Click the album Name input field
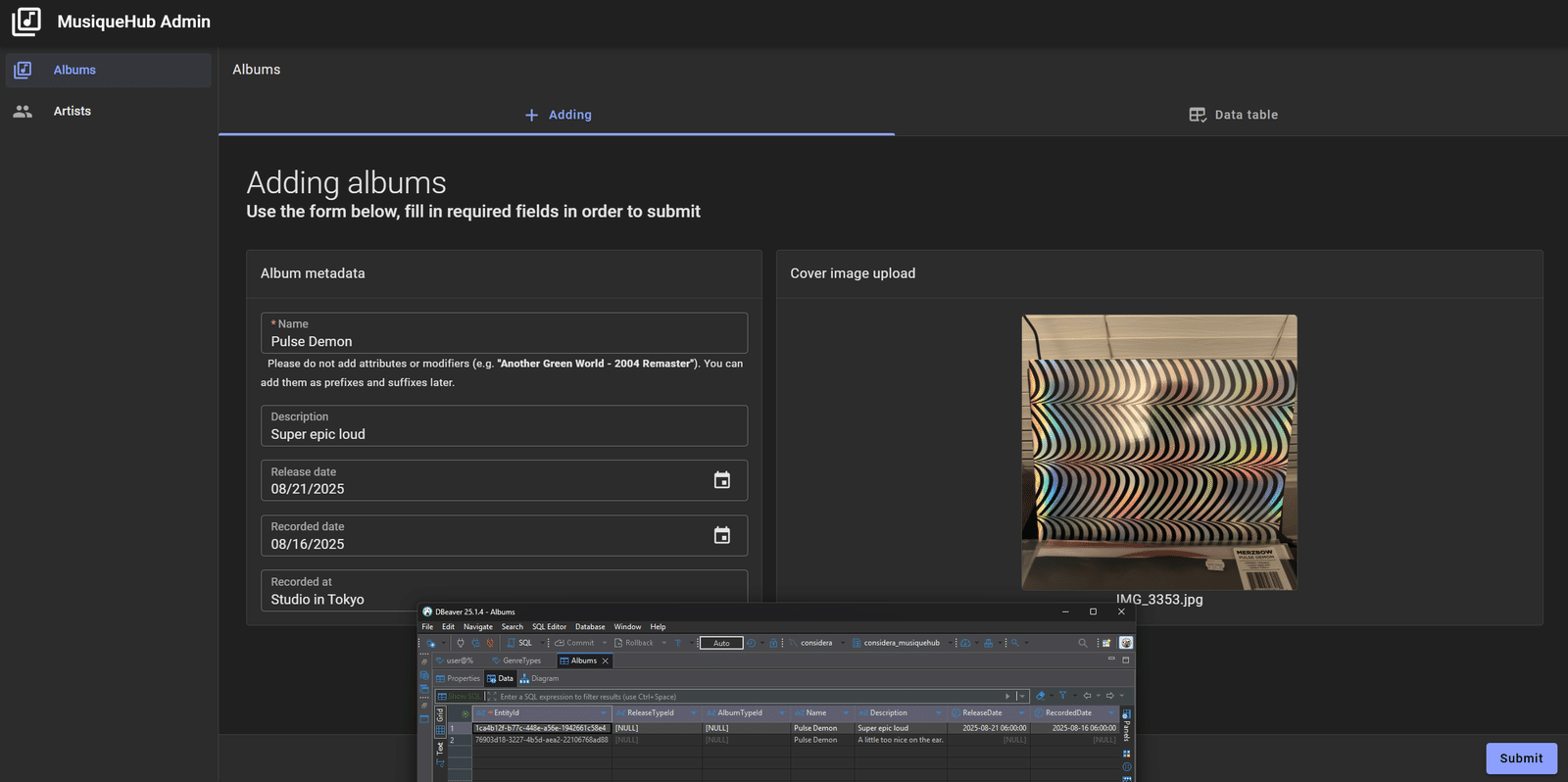The image size is (1568, 782). click(x=504, y=333)
